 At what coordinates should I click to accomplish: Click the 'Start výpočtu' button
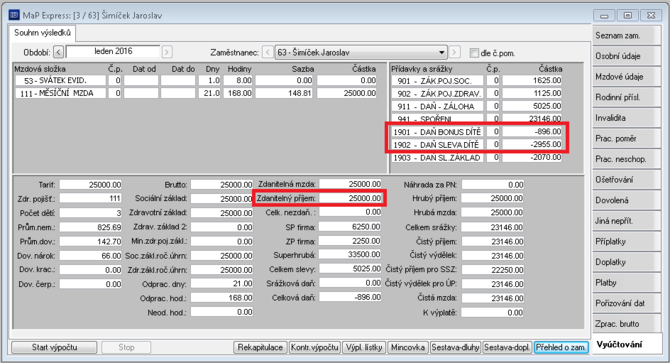(x=54, y=347)
